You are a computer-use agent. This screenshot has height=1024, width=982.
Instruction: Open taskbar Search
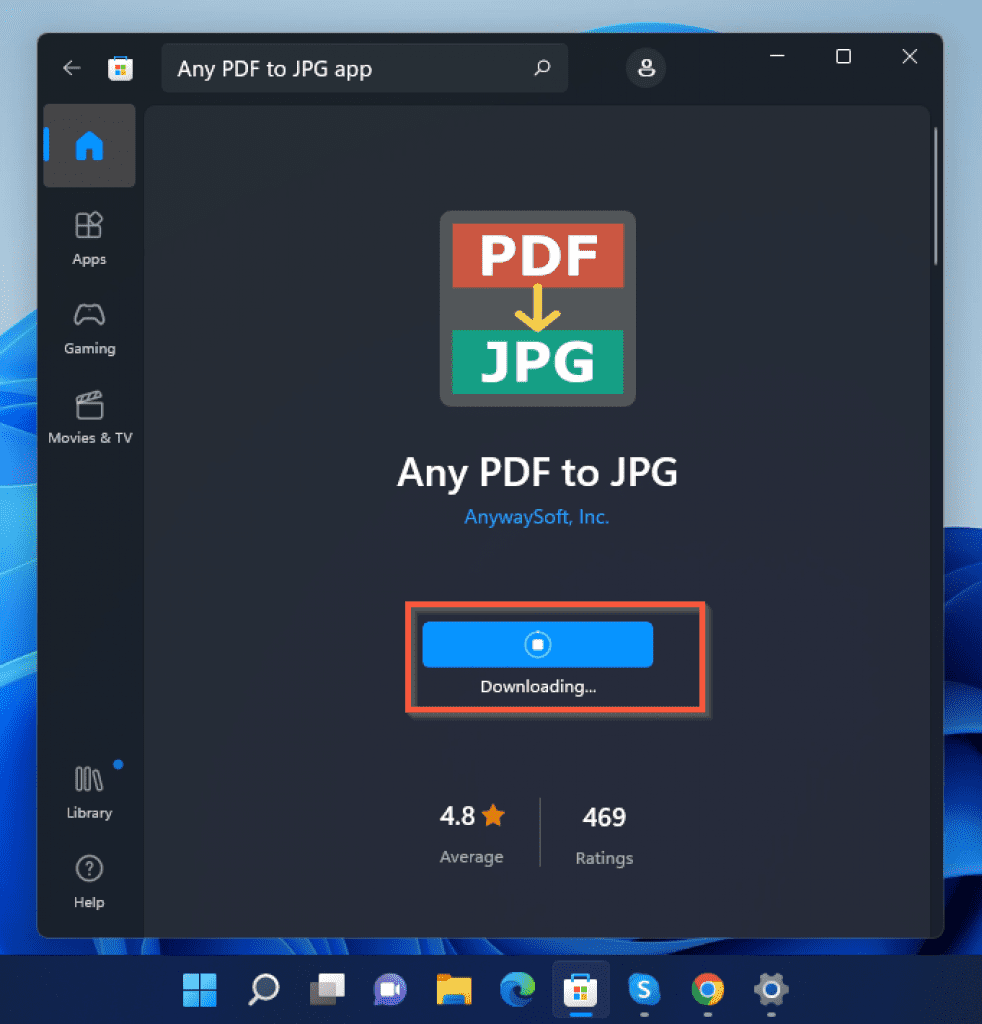pos(263,989)
